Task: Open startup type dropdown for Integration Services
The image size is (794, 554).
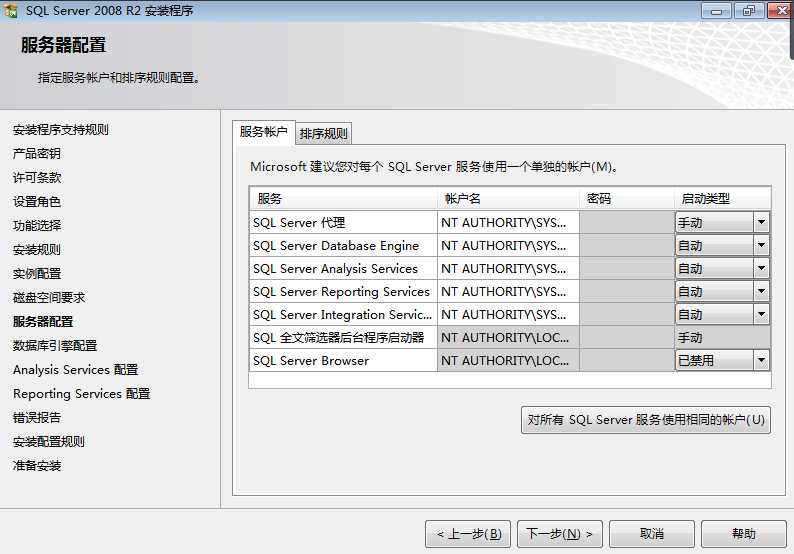Action: pos(761,314)
